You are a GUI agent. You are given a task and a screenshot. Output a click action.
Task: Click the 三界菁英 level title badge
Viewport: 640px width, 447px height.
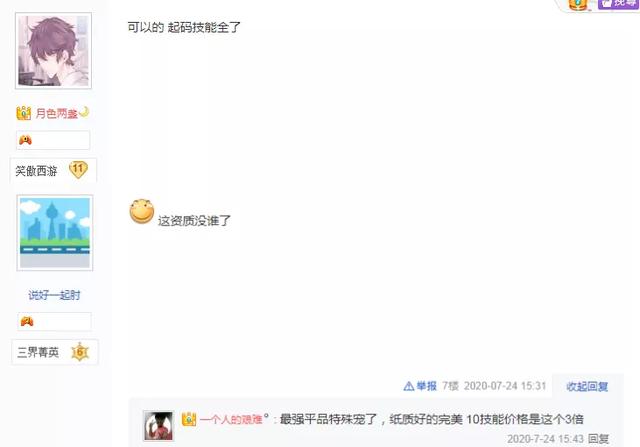coord(38,352)
